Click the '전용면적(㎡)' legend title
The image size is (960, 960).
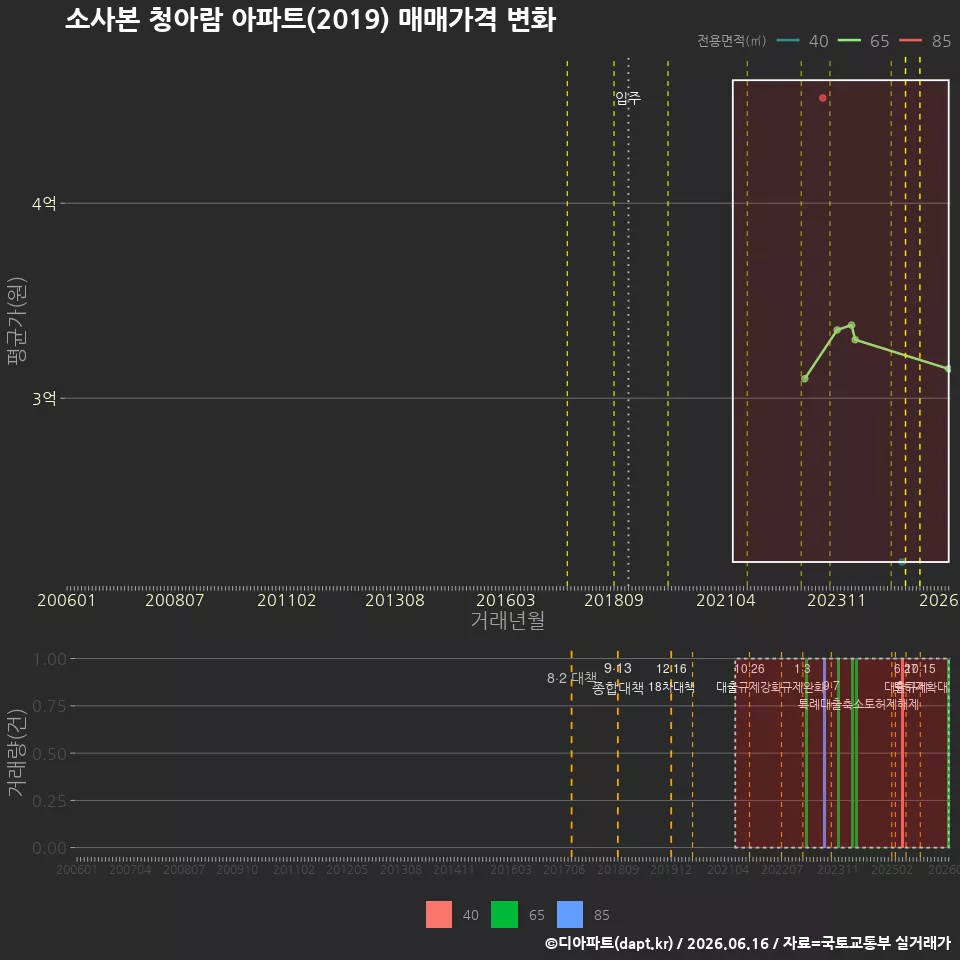point(732,40)
